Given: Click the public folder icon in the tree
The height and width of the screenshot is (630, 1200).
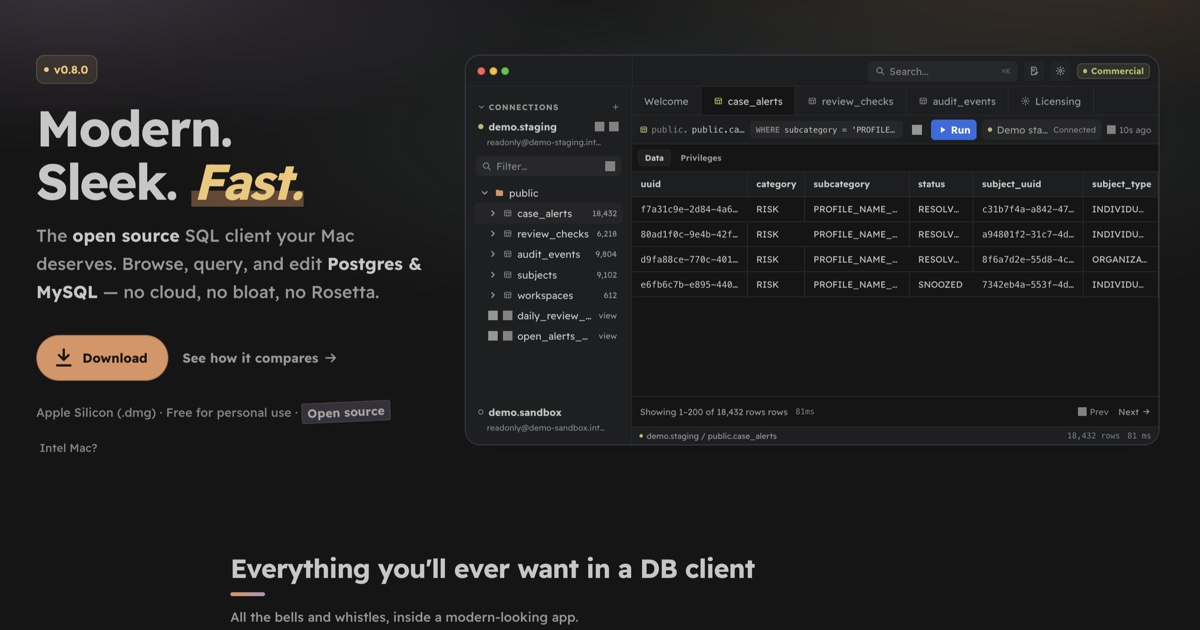Looking at the screenshot, I should pyautogui.click(x=499, y=193).
